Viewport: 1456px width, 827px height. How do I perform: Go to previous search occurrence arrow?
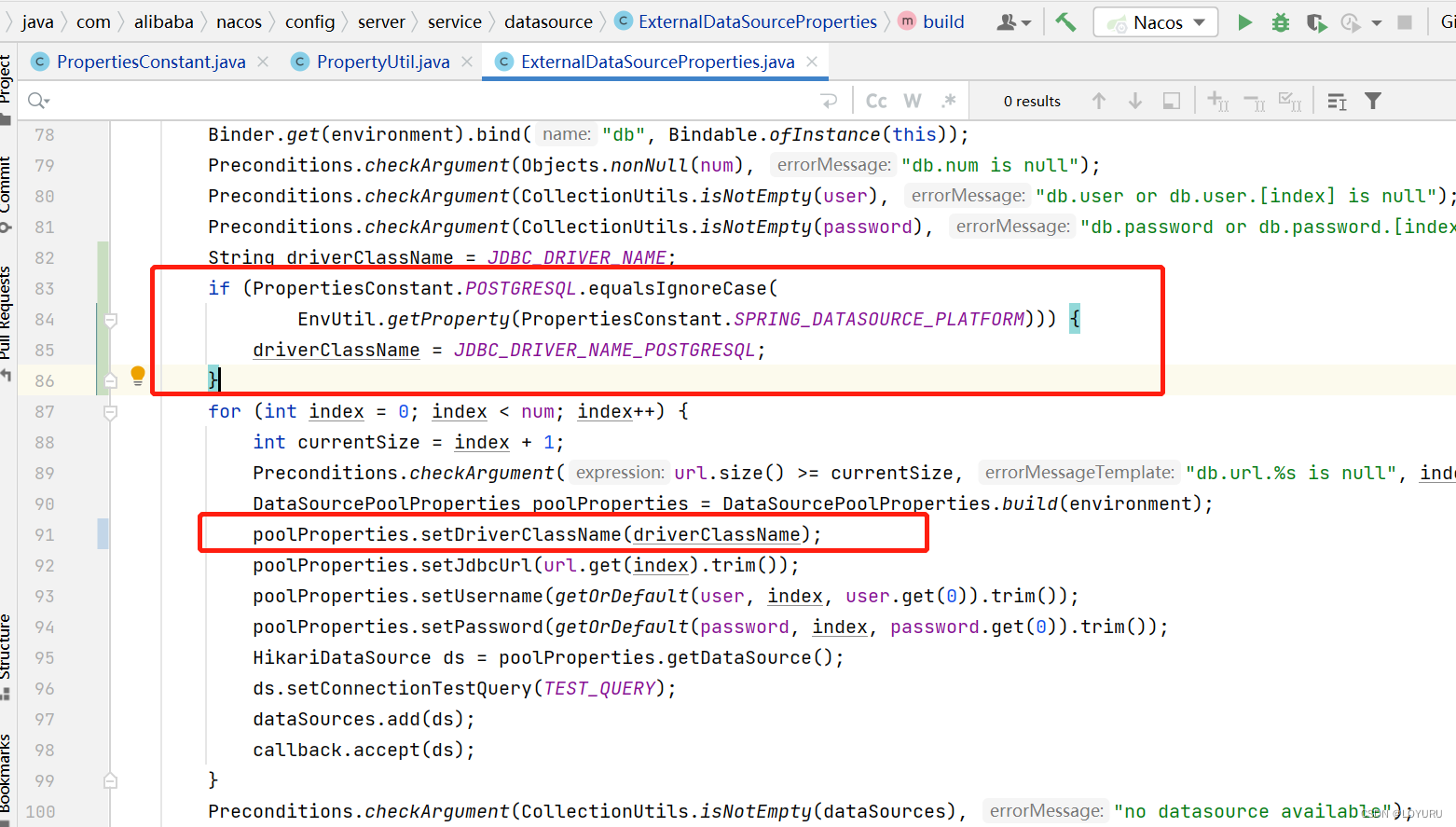(1099, 101)
